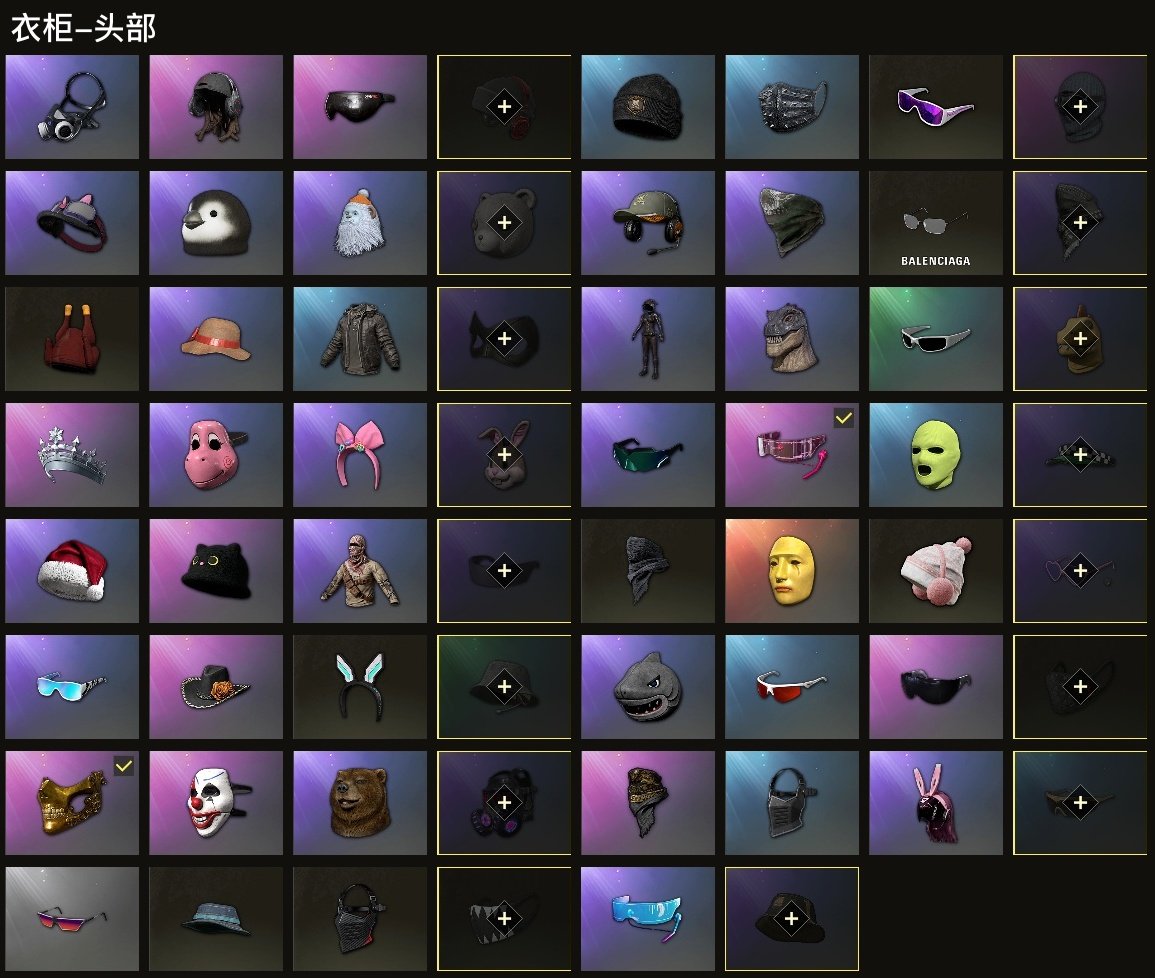Add the locked bunny mask item
The image size is (1155, 978).
pyautogui.click(x=505, y=454)
